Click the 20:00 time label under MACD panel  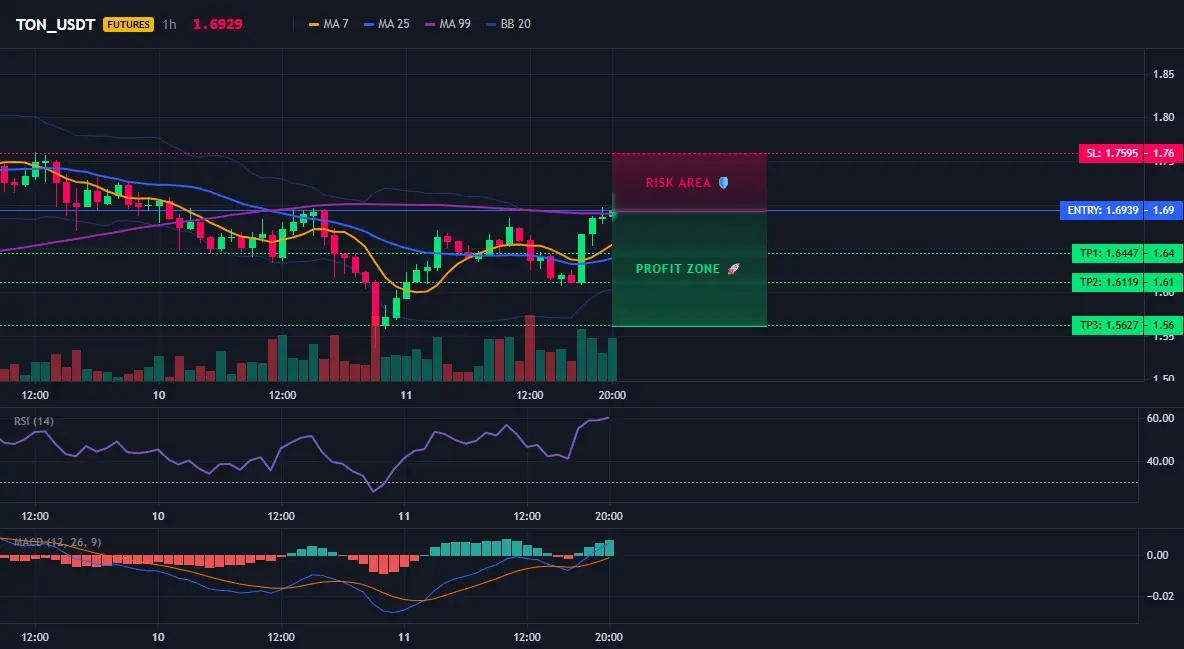(x=609, y=637)
